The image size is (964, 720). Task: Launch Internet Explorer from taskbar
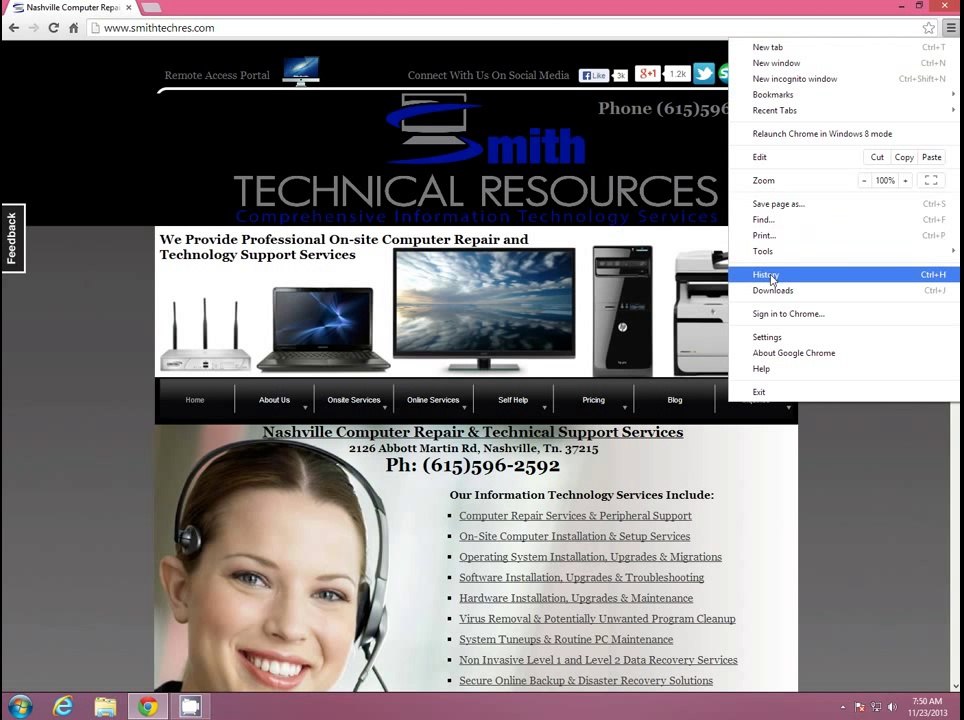[x=62, y=706]
